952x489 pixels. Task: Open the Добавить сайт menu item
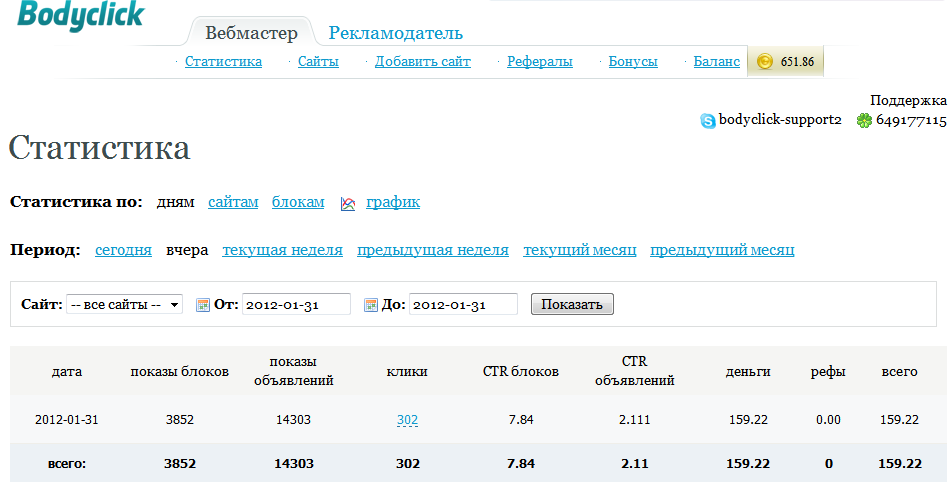tap(423, 61)
